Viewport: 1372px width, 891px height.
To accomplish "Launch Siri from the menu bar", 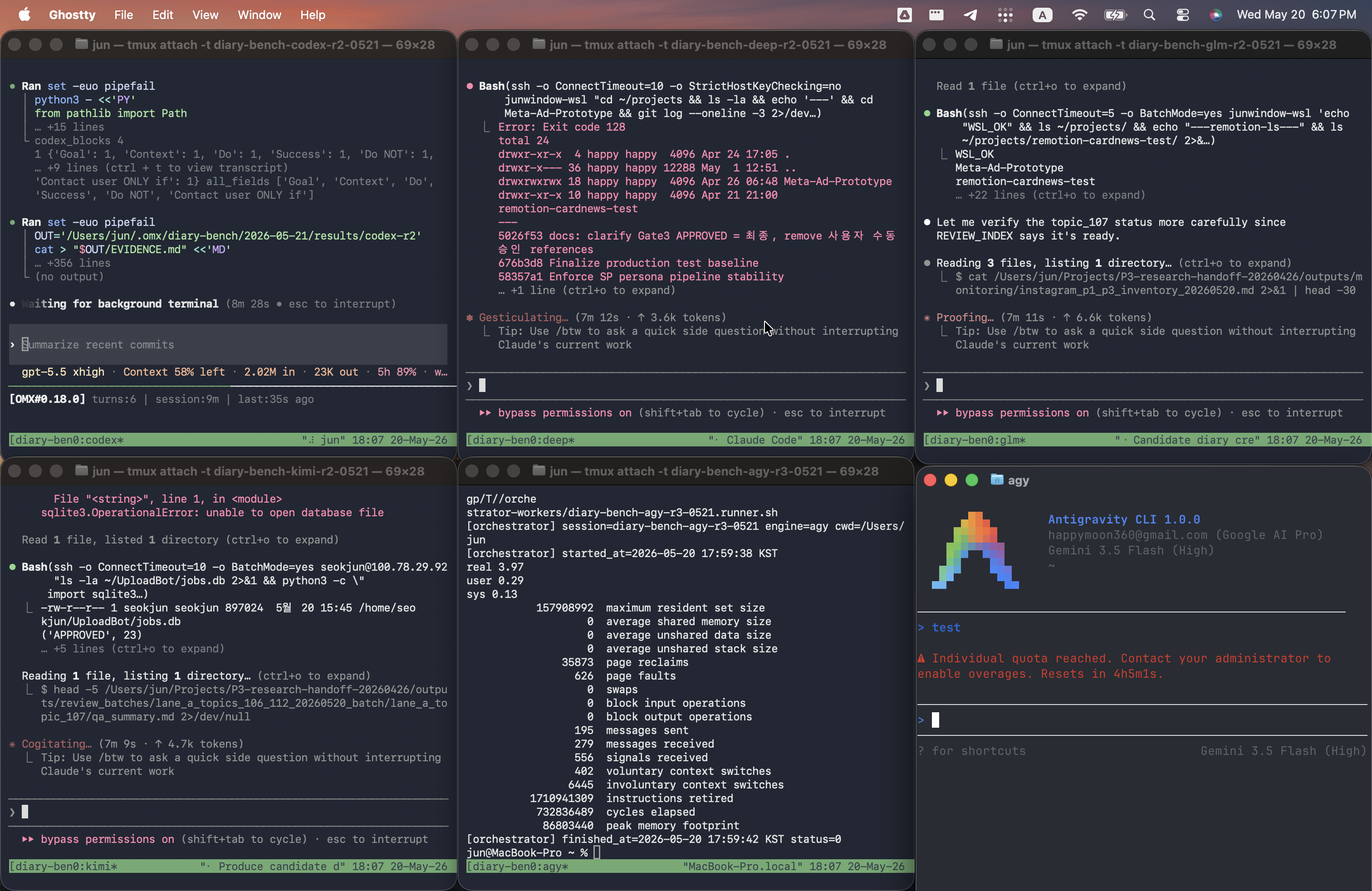I will tap(1216, 15).
